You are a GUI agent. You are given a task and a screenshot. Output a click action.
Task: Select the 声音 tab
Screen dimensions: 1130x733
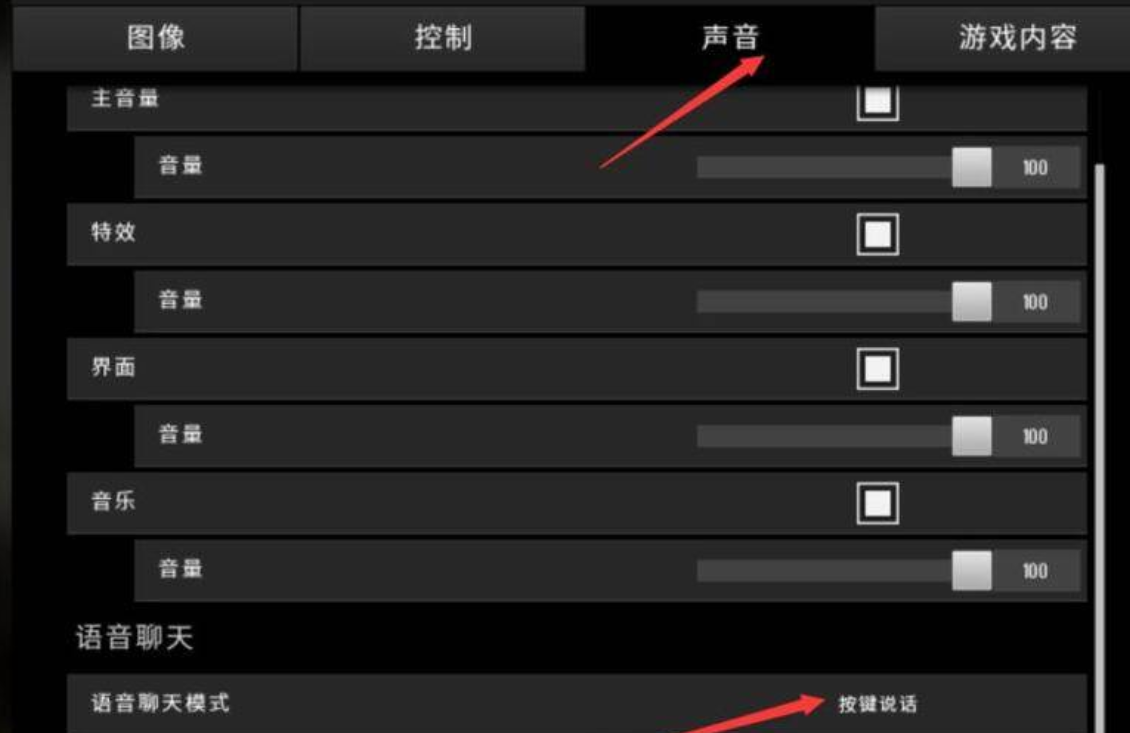coord(730,37)
